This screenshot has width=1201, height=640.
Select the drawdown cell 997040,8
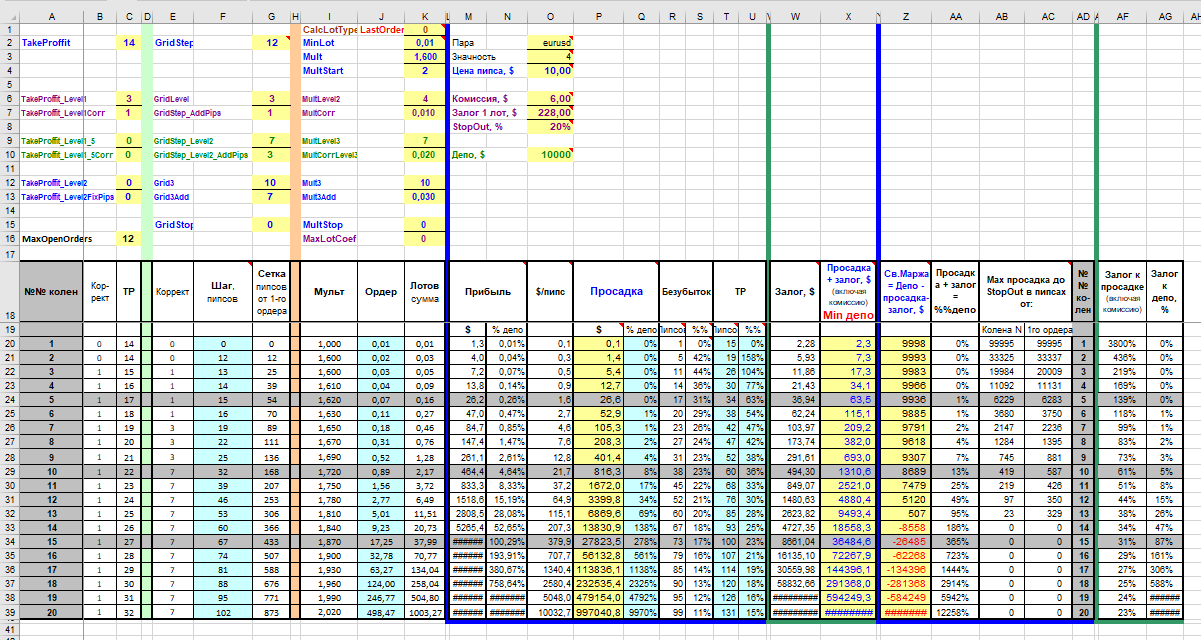tap(599, 613)
